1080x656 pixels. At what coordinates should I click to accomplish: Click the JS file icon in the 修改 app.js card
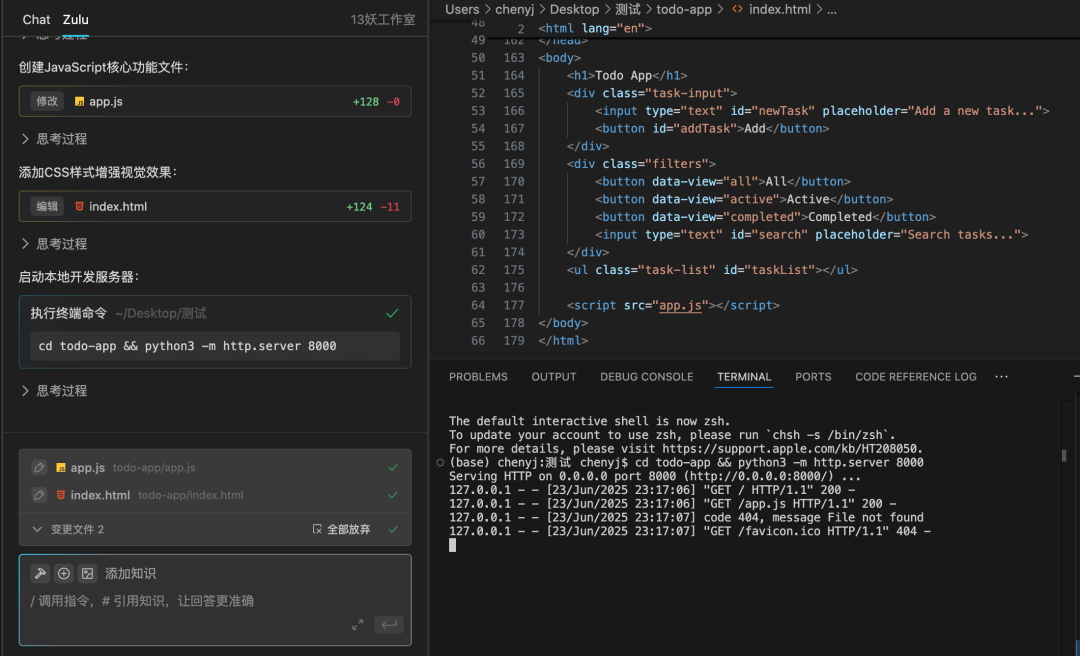tap(79, 101)
